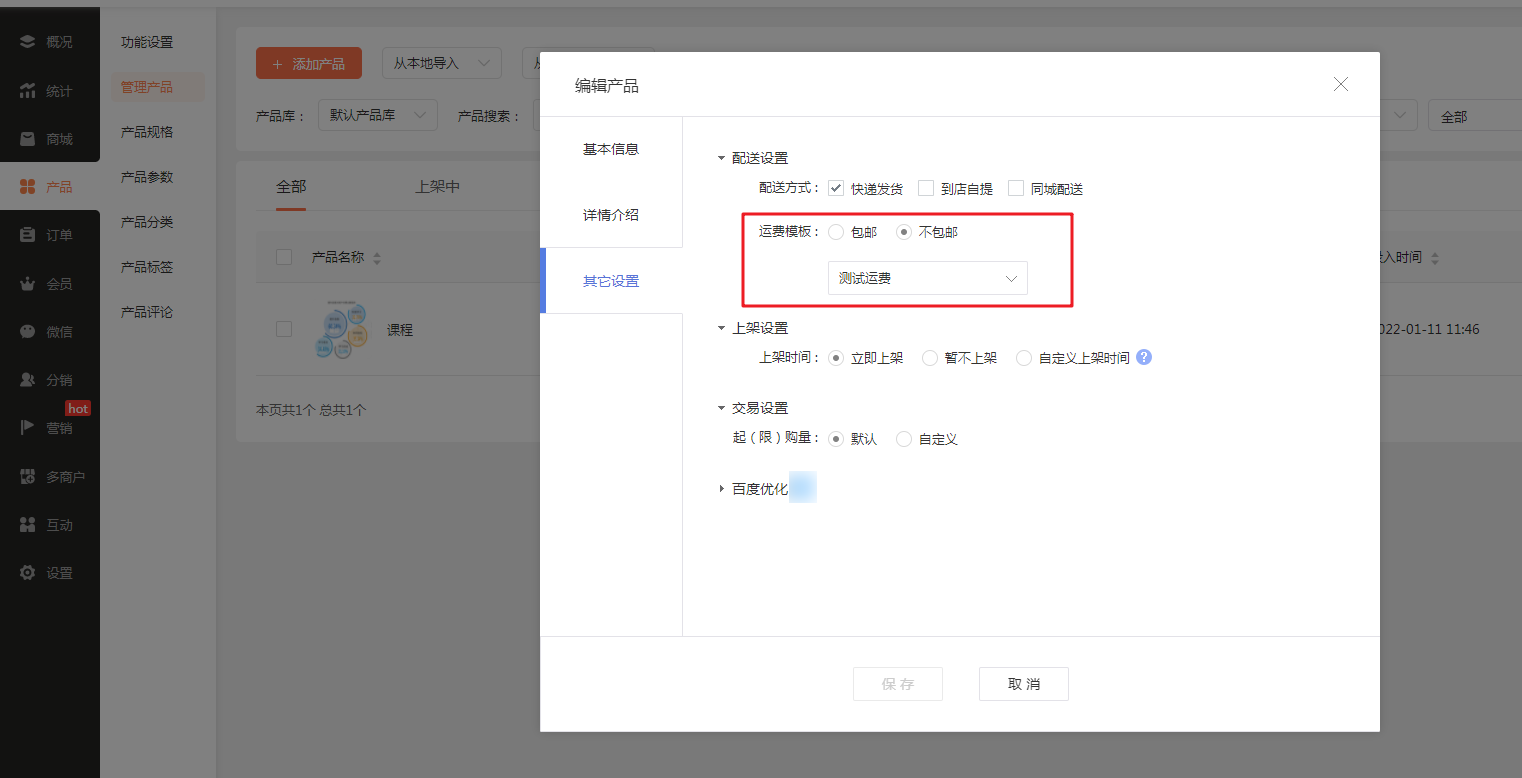Click the 商城 mall icon
This screenshot has width=1522, height=778.
(x=27, y=139)
